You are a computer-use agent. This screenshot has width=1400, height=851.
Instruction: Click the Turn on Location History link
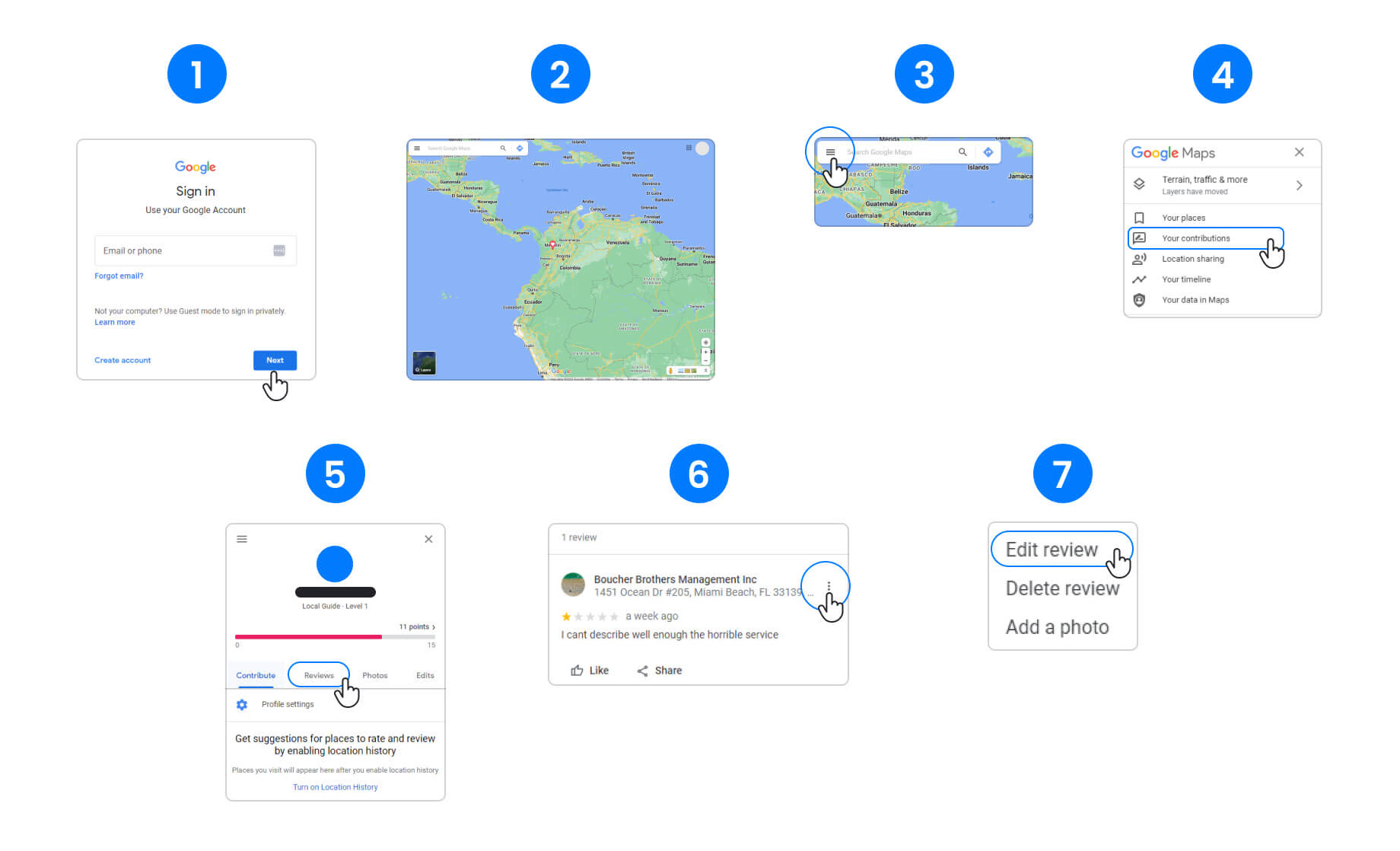coord(335,787)
